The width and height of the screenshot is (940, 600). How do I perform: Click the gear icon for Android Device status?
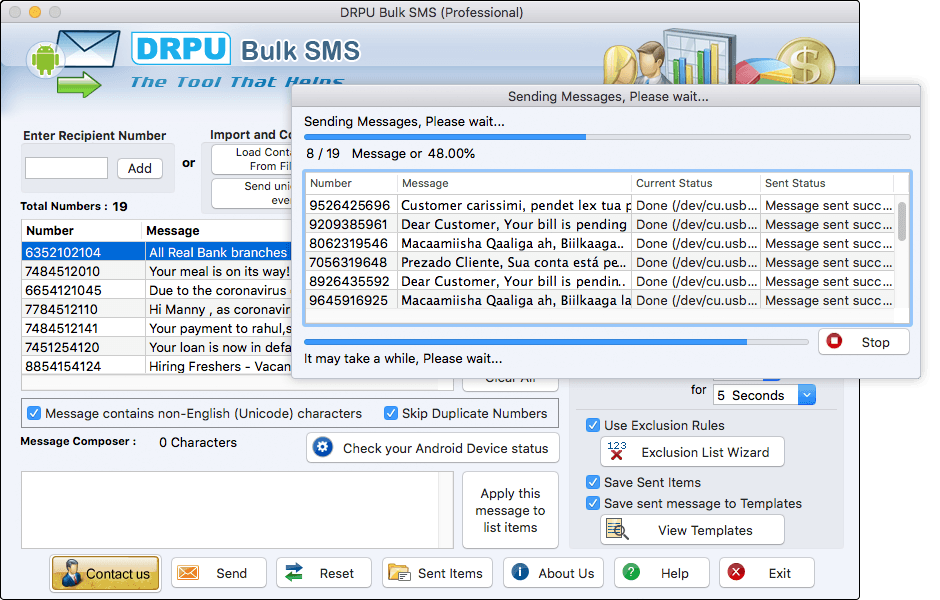[x=323, y=447]
